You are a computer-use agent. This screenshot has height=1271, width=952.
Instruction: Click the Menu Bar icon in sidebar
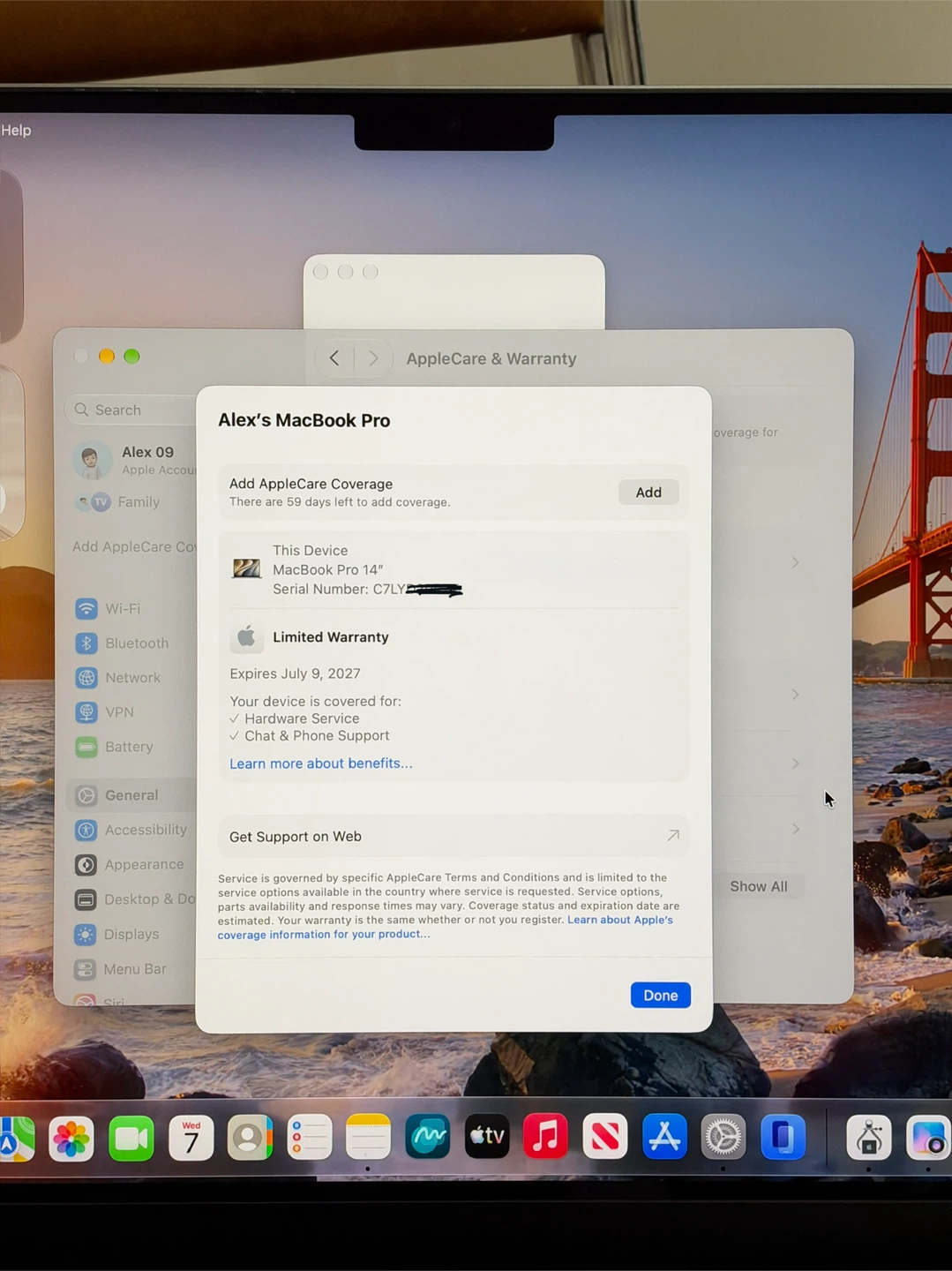(86, 969)
